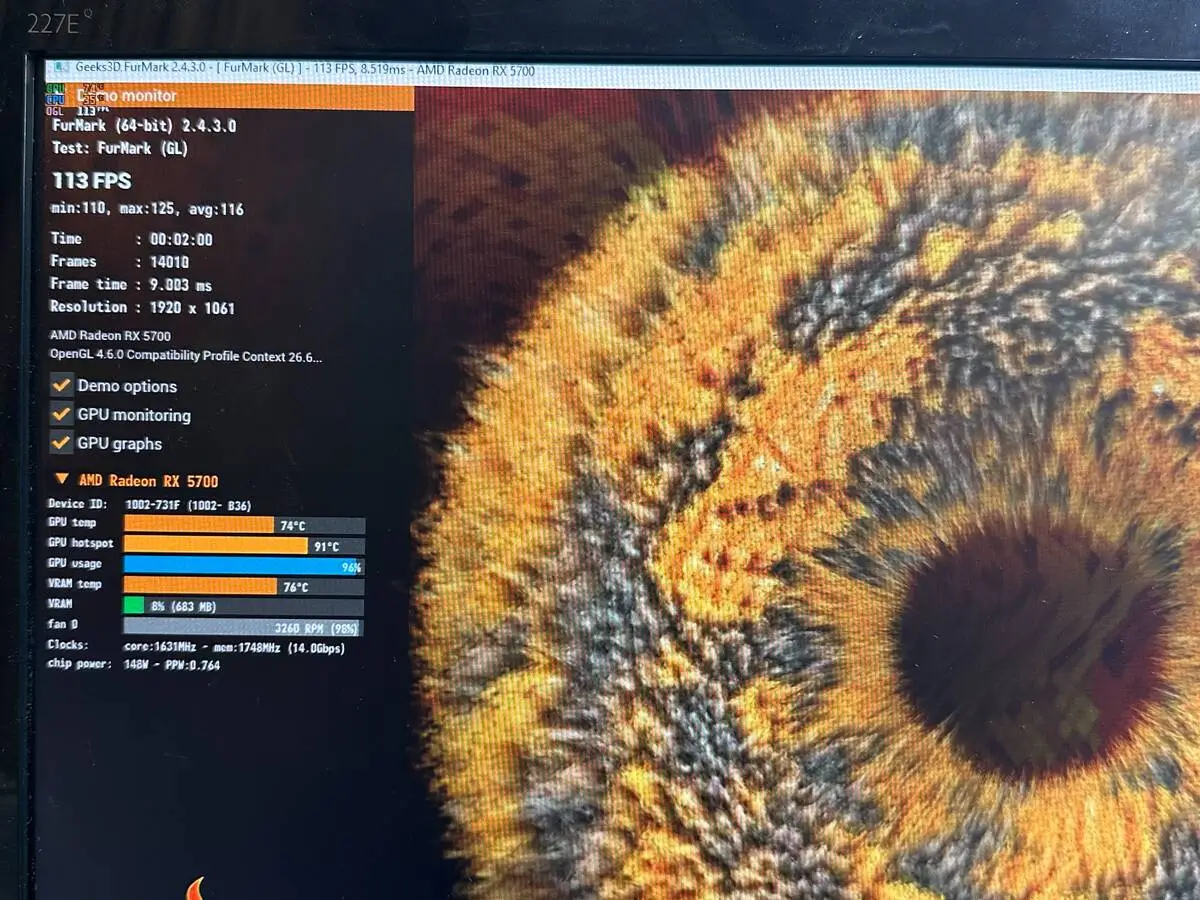Click the Frame time 9.003 ms row

click(x=131, y=285)
